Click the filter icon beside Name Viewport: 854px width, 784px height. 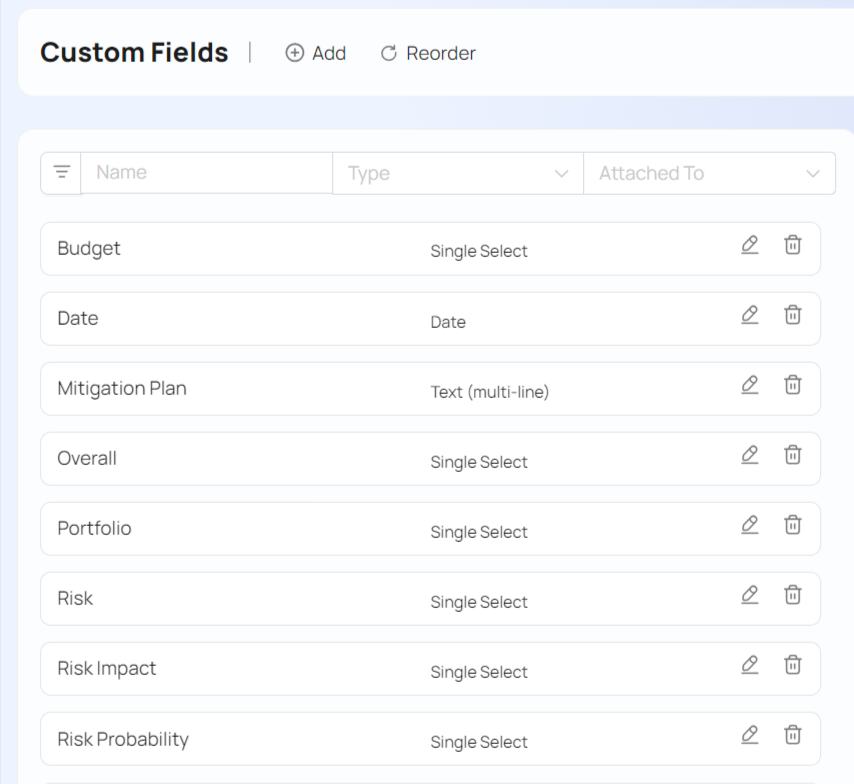click(61, 173)
